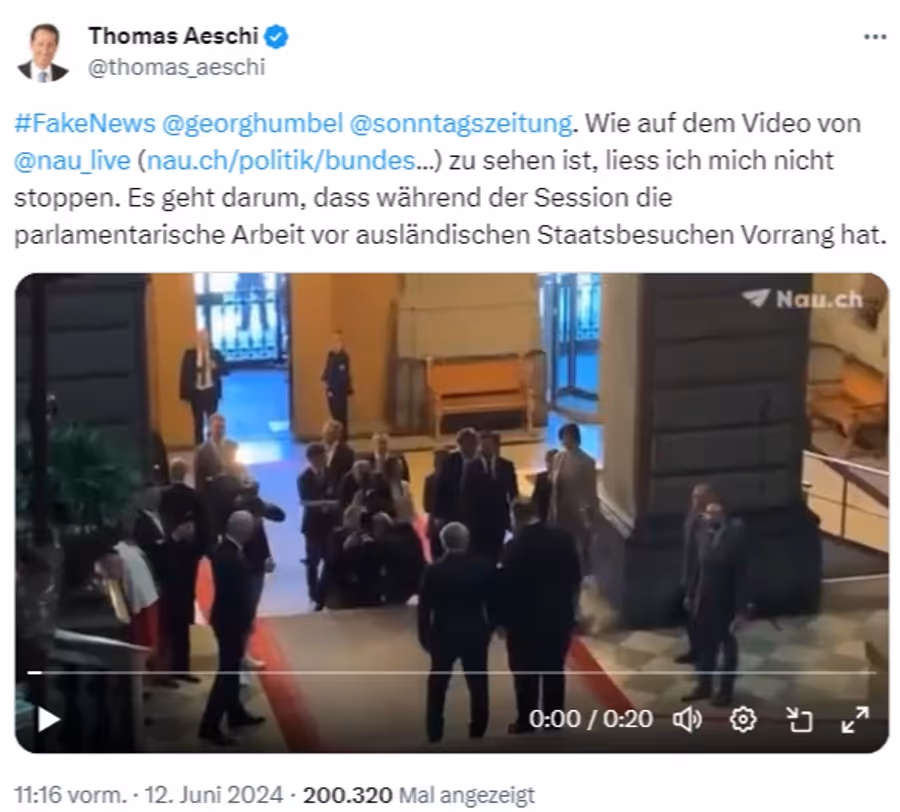Click the blue verified badge

click(x=276, y=37)
